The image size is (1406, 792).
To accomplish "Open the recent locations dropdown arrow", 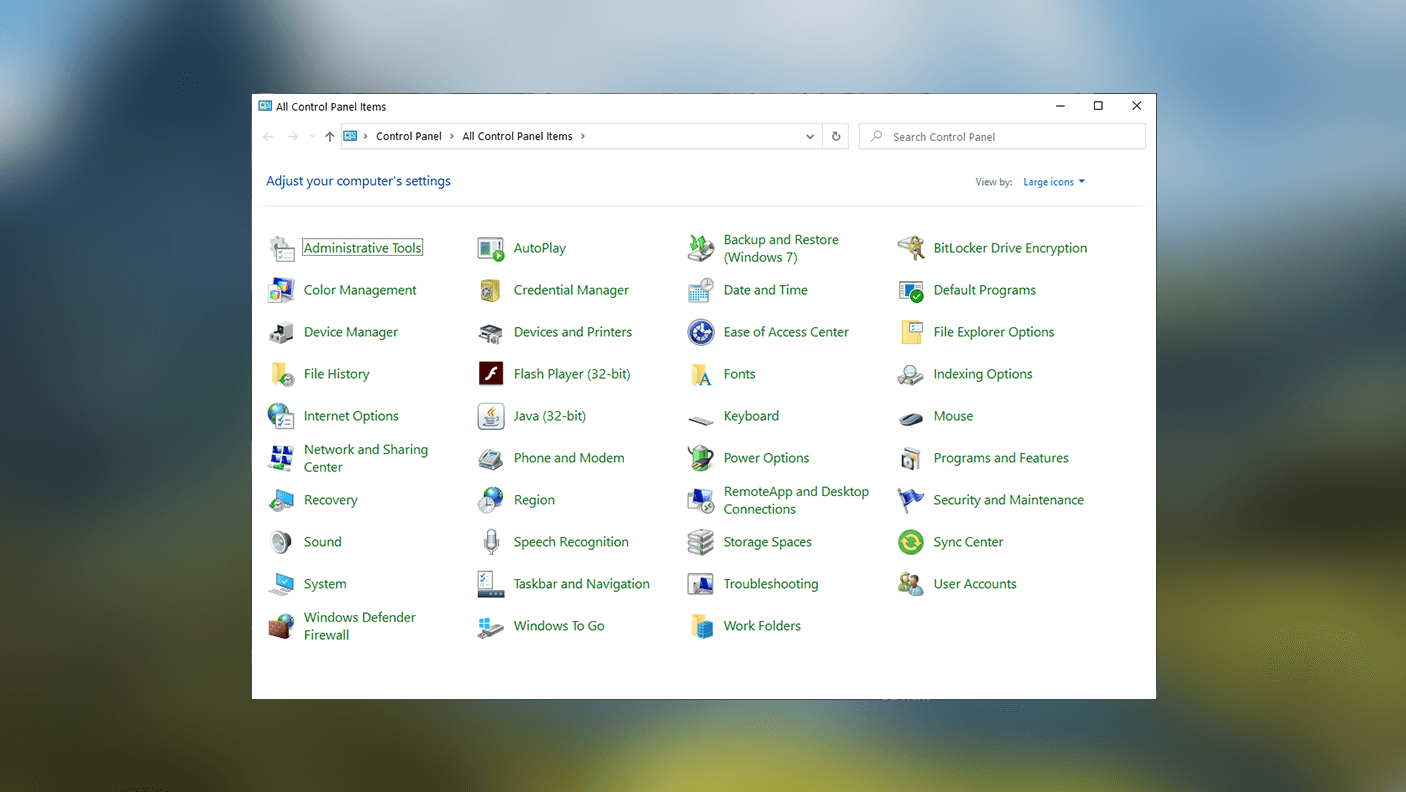I will point(312,137).
